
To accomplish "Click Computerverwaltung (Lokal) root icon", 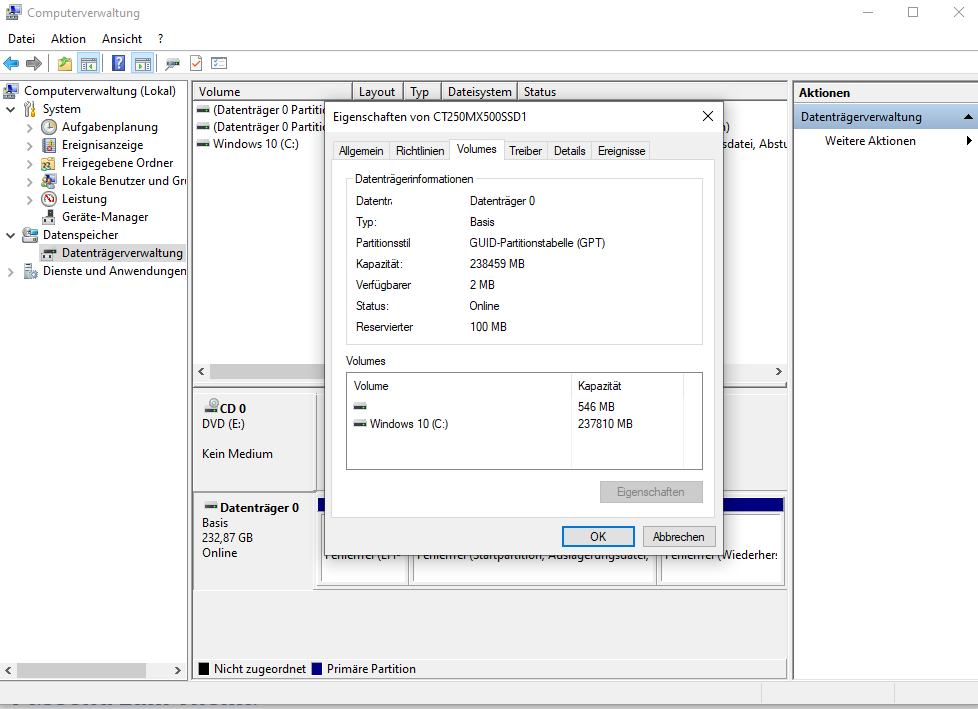I will tap(11, 91).
